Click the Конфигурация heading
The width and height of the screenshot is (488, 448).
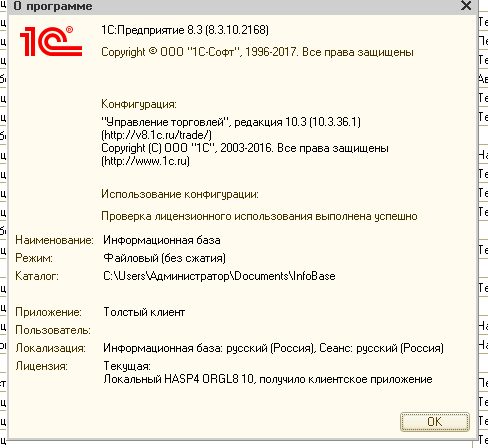pos(139,104)
